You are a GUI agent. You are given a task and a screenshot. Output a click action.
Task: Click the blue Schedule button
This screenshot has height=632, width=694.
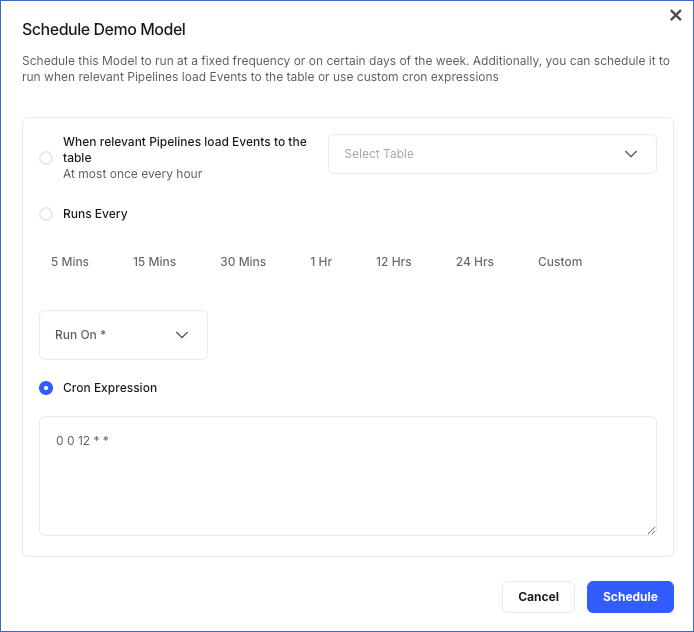(x=630, y=597)
